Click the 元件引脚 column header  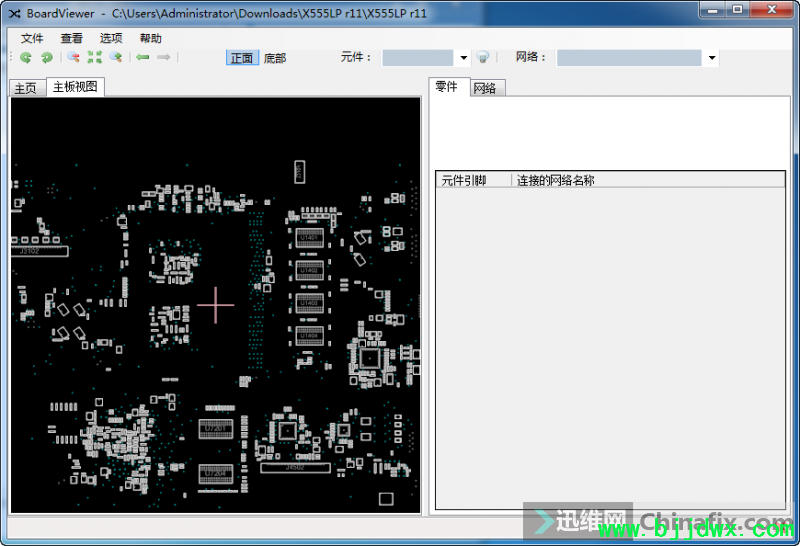[x=473, y=180]
